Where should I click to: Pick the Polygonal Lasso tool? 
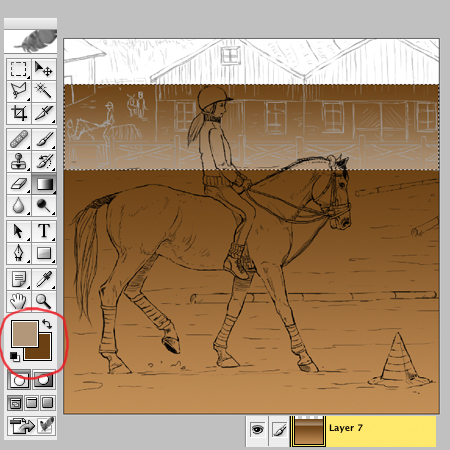click(19, 91)
